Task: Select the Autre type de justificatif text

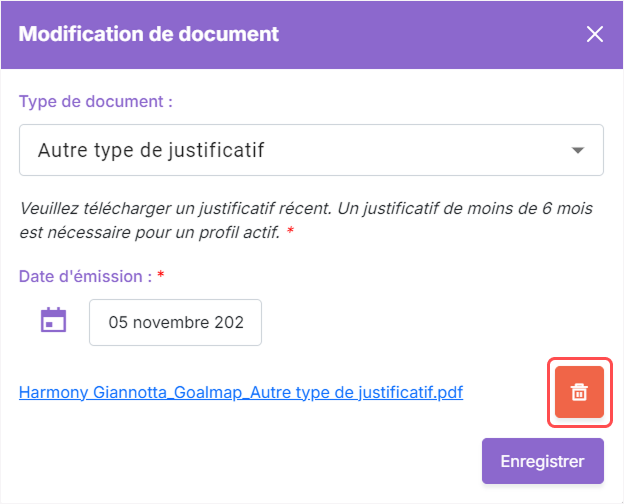Action: [151, 150]
